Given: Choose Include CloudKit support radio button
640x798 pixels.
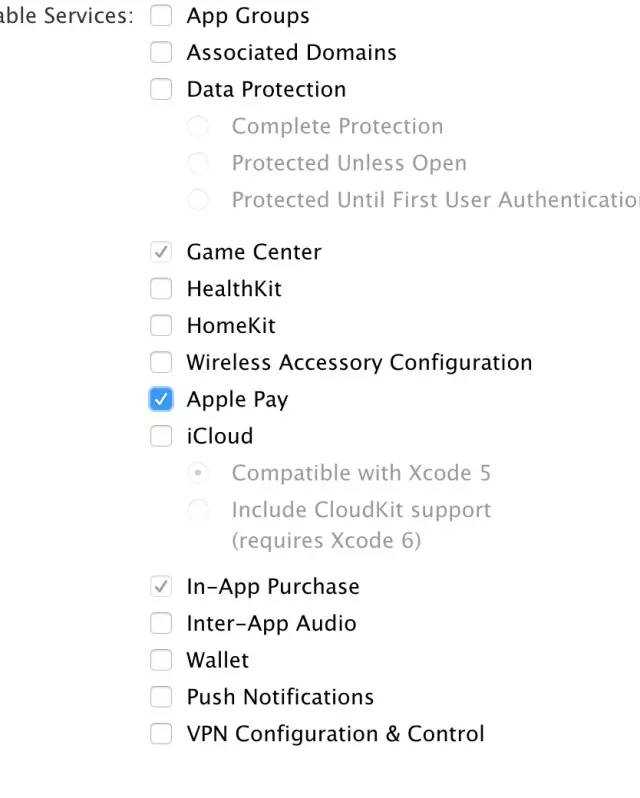Looking at the screenshot, I should pyautogui.click(x=198, y=509).
